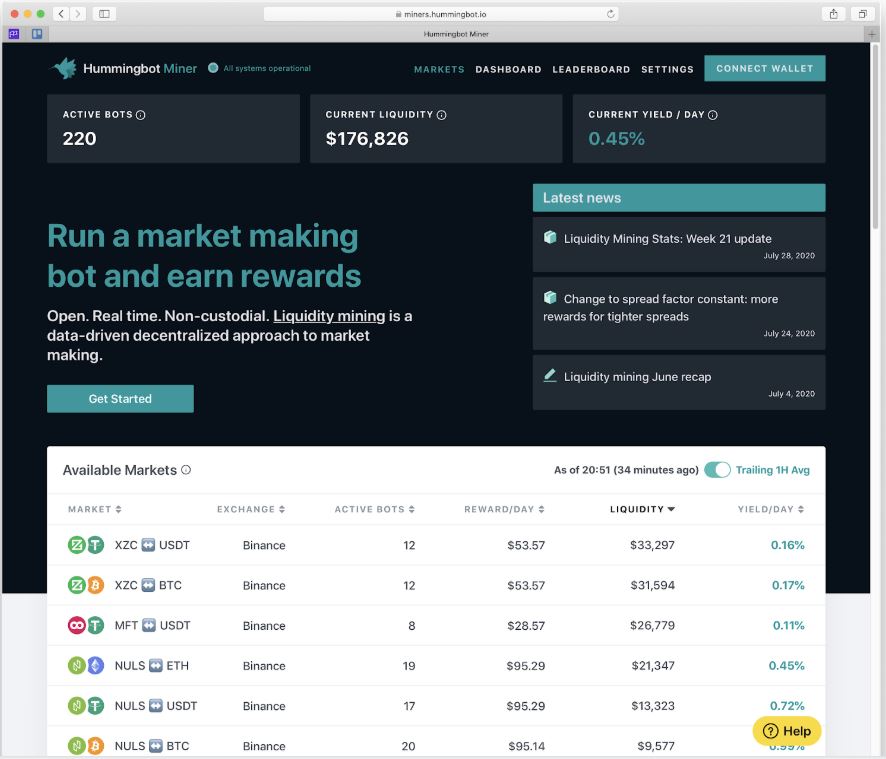
Task: Open the Liquidity mining link
Action: (x=329, y=316)
